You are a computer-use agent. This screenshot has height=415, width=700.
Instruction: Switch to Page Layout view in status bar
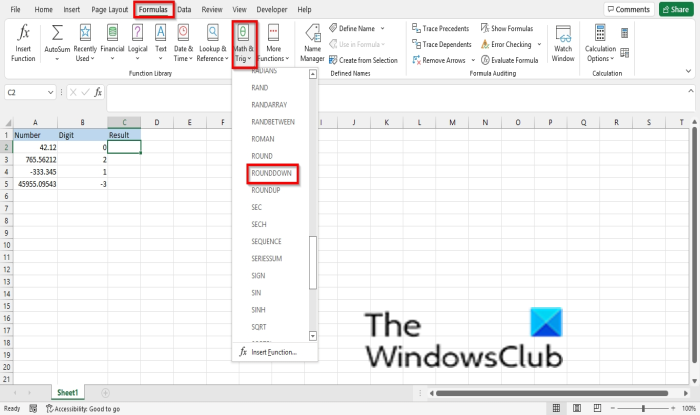tap(577, 408)
